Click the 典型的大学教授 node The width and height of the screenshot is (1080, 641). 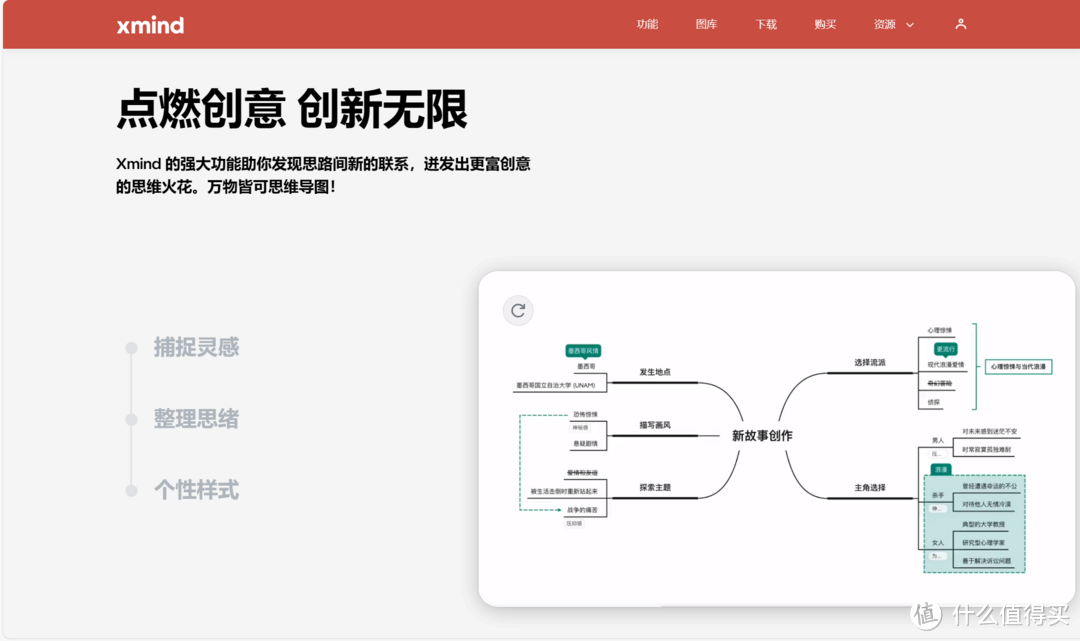[984, 525]
